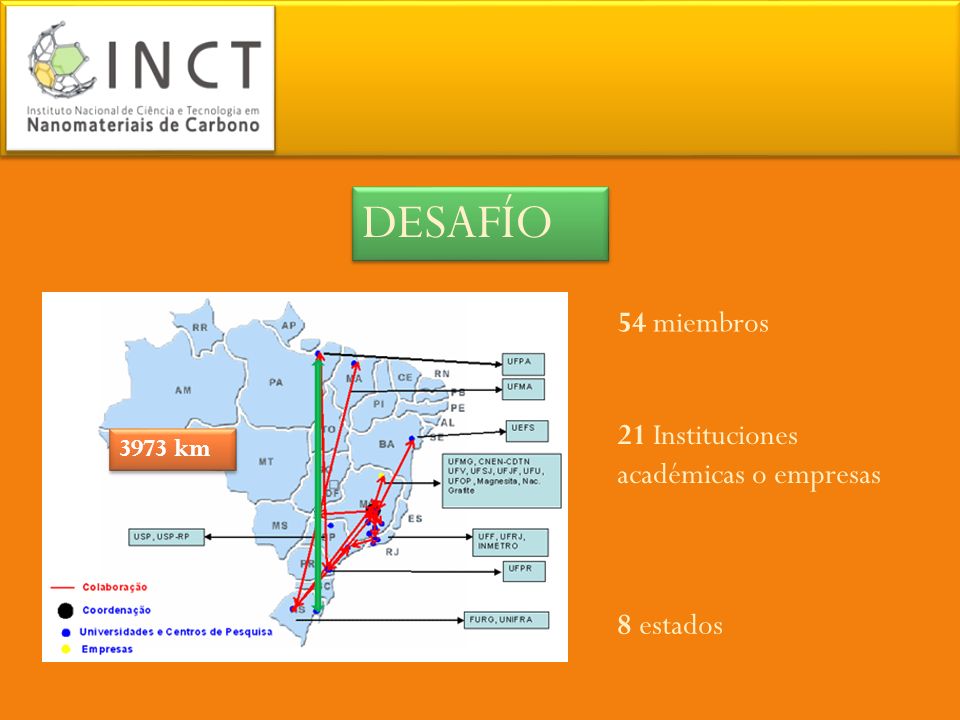This screenshot has width=960, height=720.
Task: Click the PI state label on map
Action: click(x=378, y=404)
